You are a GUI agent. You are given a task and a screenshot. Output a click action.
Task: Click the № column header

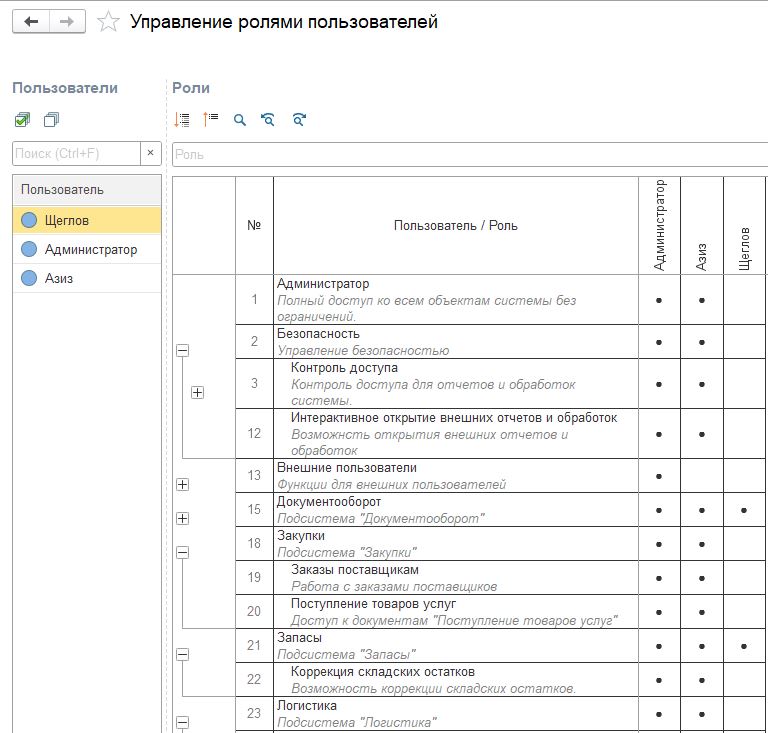point(254,225)
